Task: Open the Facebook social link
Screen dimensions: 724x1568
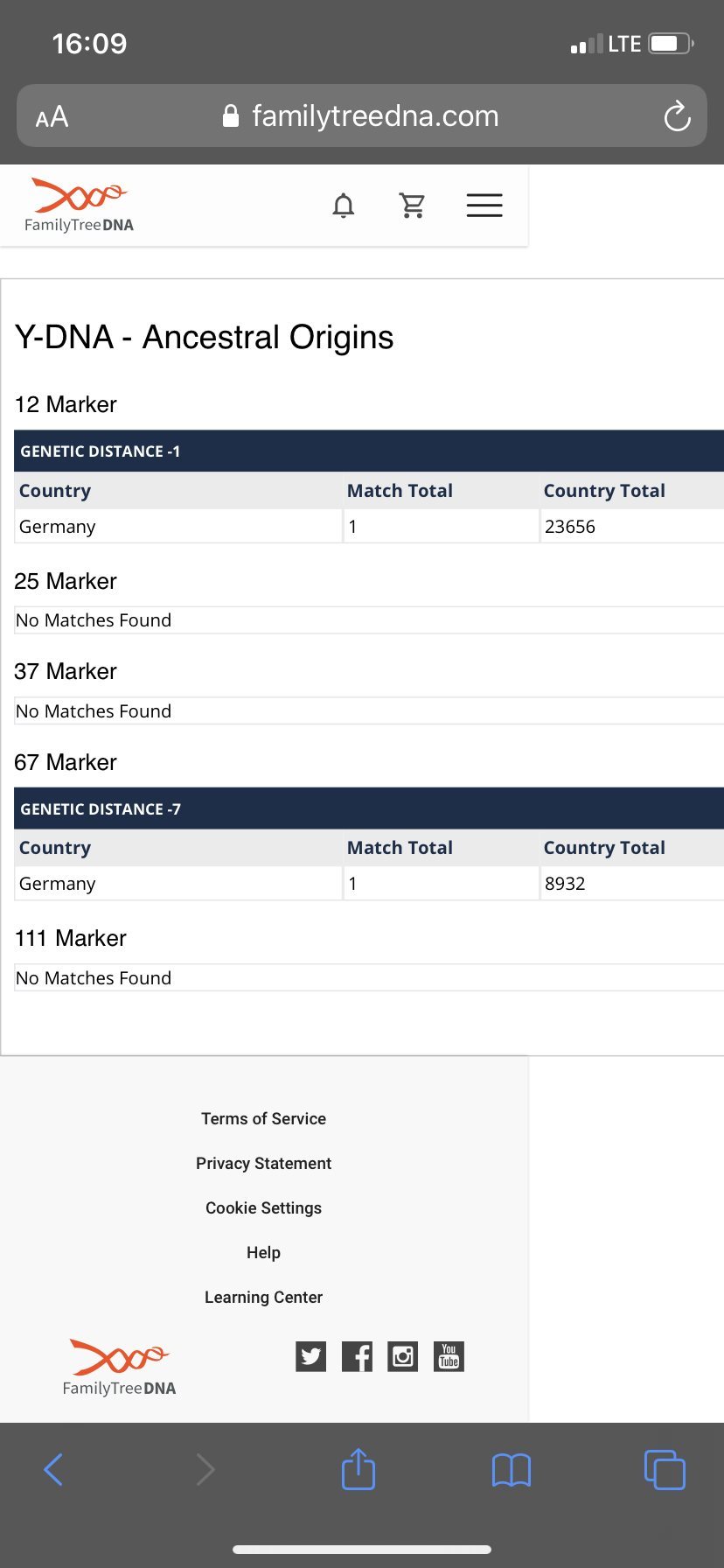Action: pos(357,1356)
